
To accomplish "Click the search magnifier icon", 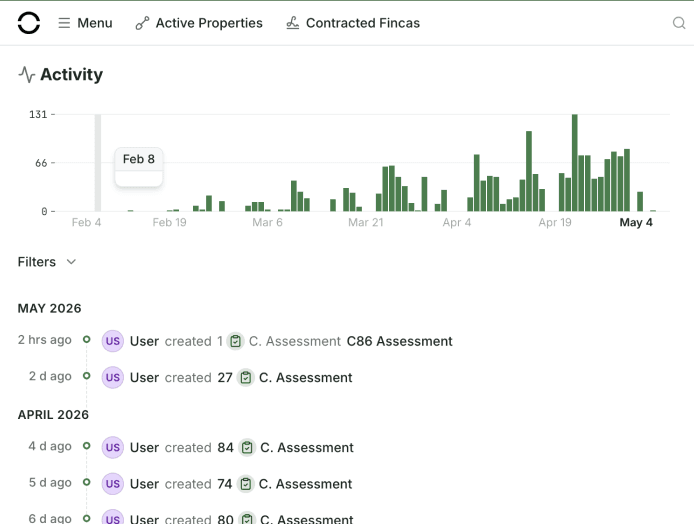I will [x=679, y=23].
